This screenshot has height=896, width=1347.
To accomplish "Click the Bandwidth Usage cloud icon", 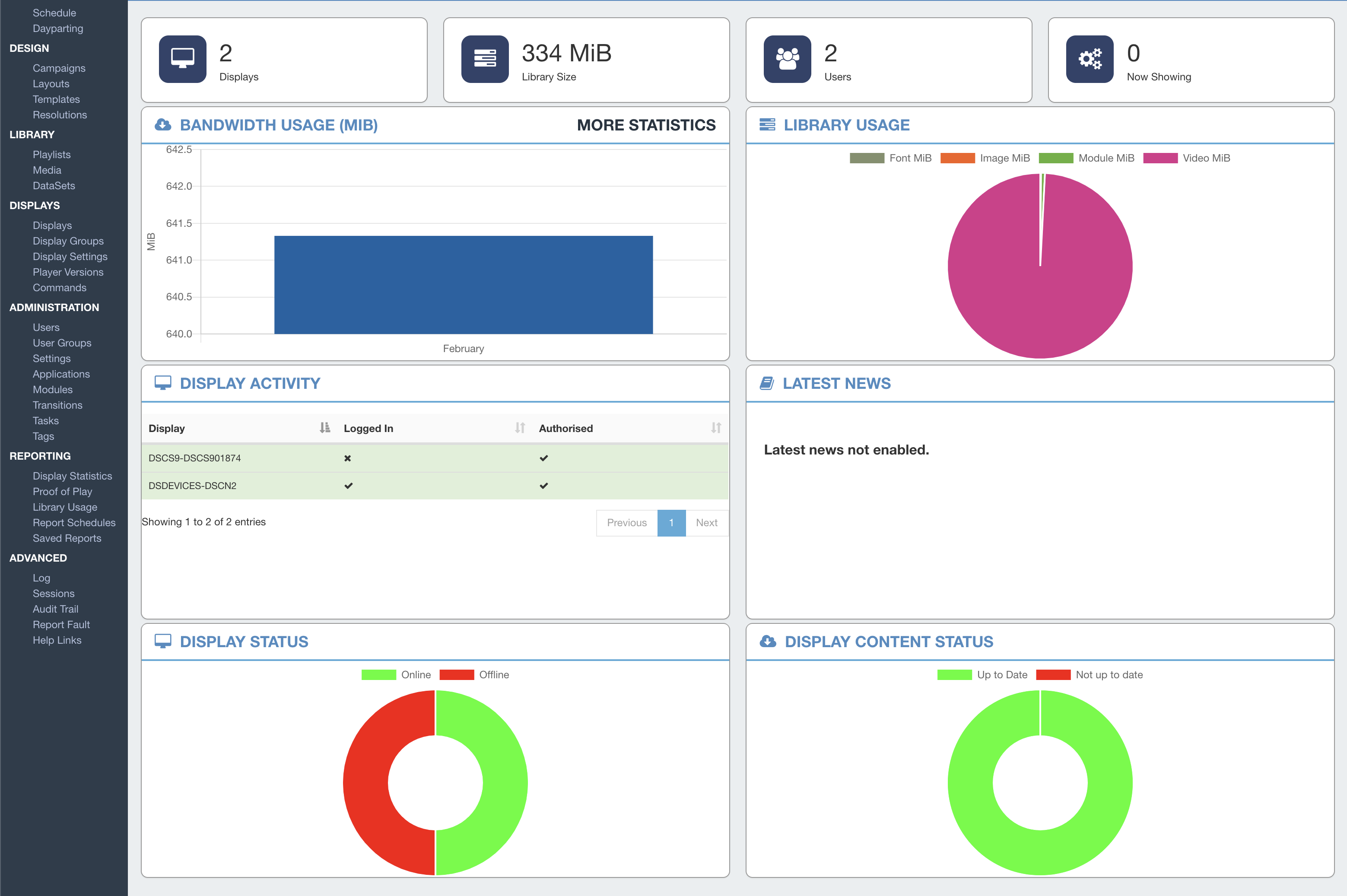I will click(x=163, y=124).
